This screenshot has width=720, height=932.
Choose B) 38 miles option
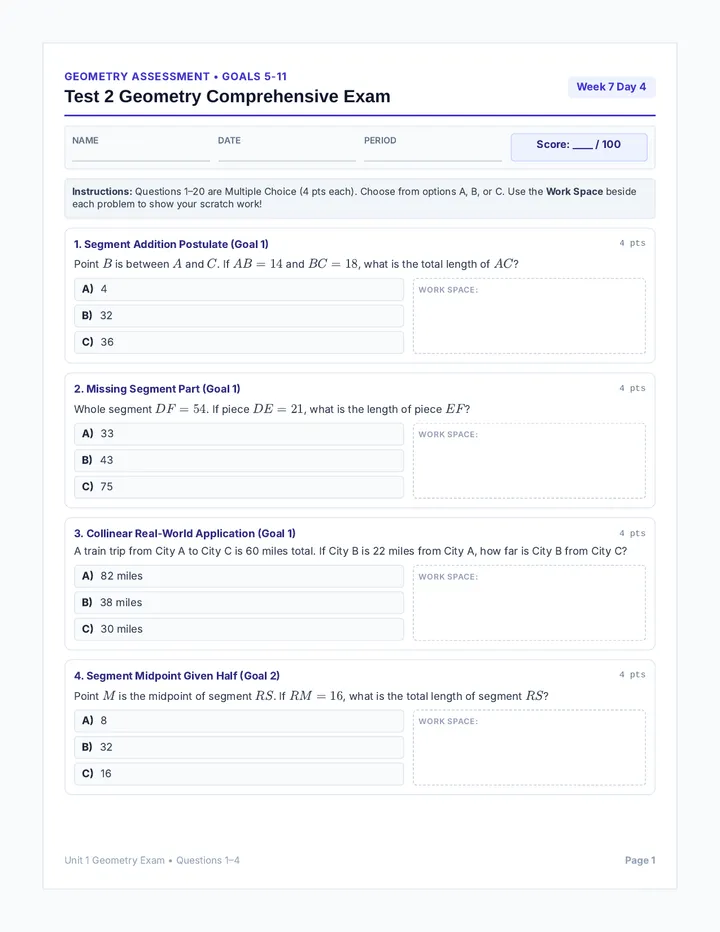click(238, 603)
